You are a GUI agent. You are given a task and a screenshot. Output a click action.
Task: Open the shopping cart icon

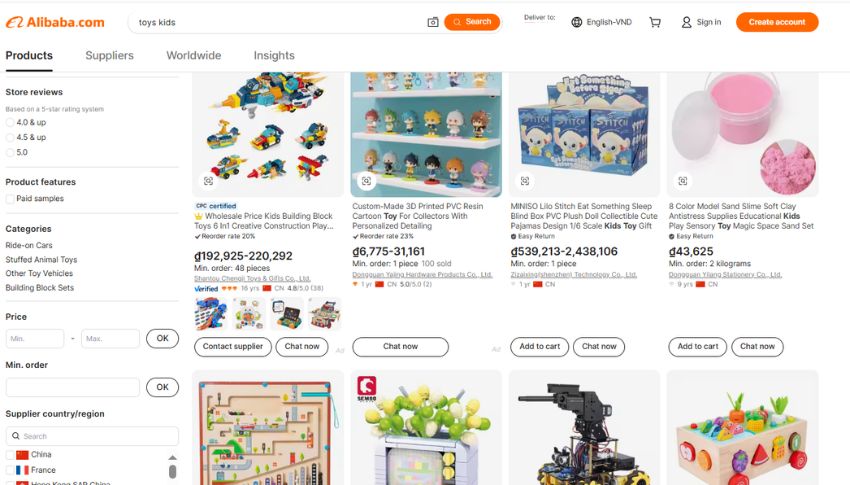tap(655, 22)
